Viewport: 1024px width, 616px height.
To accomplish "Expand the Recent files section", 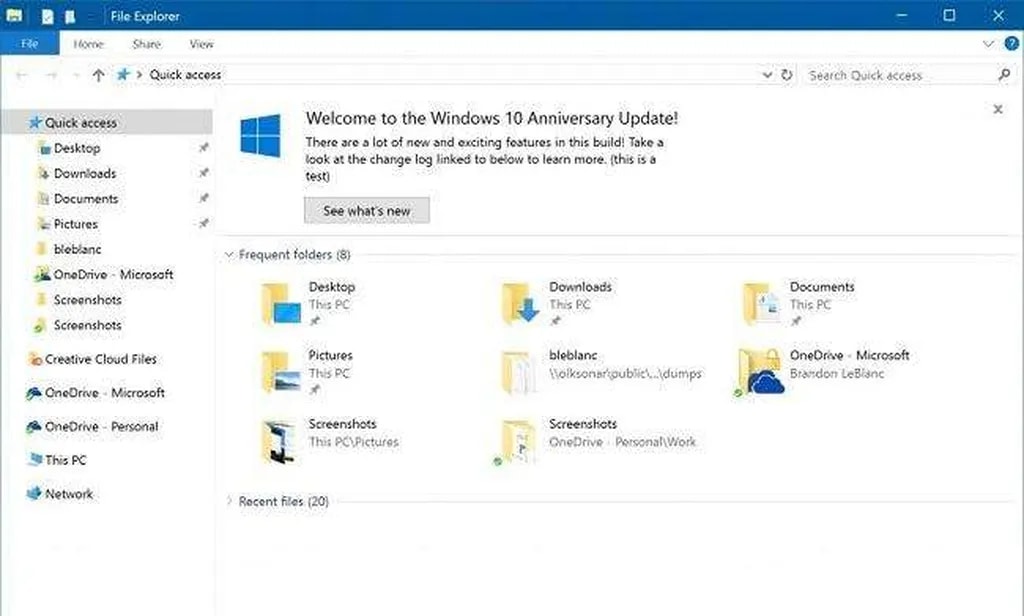I will tap(229, 501).
